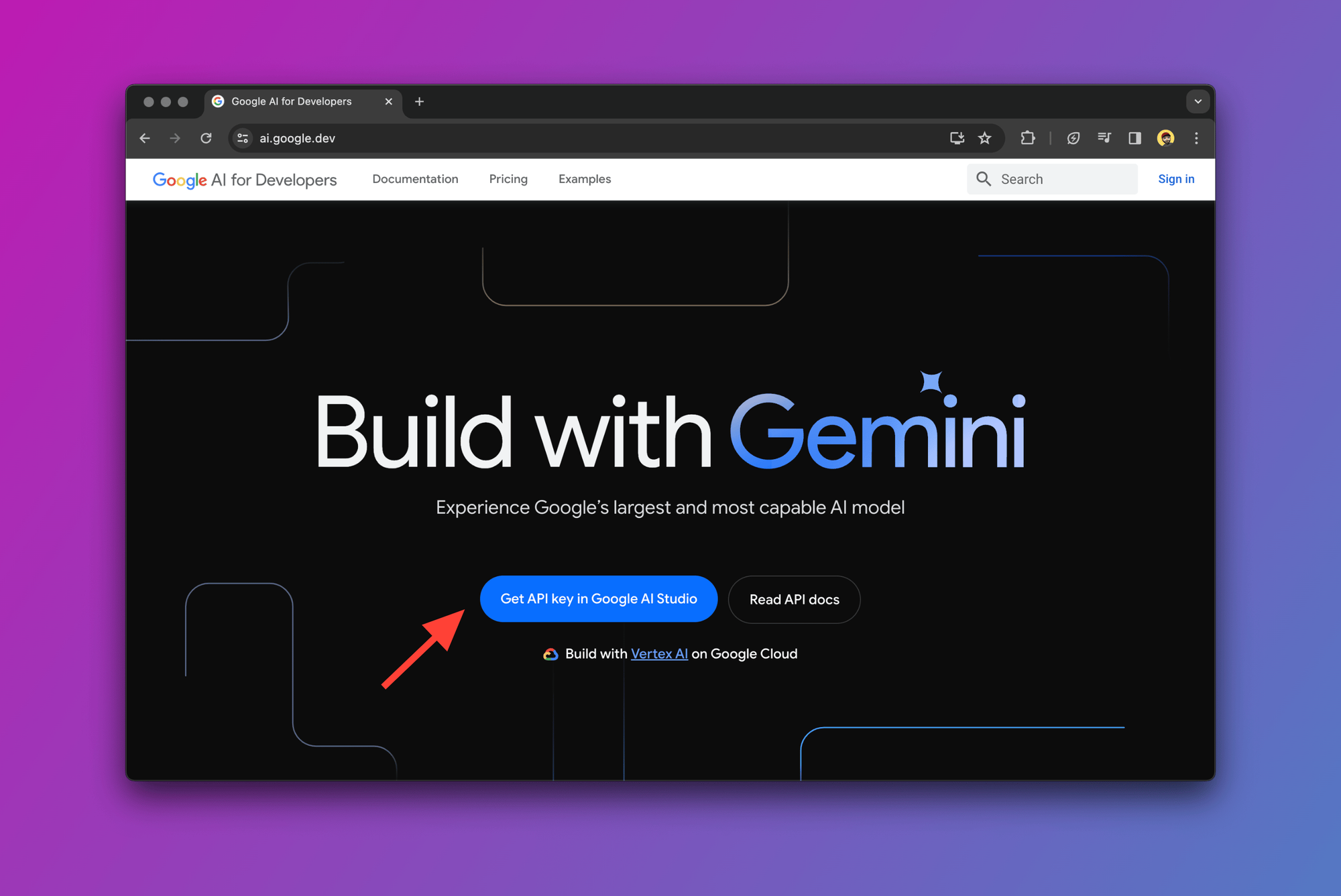1341x896 pixels.
Task: Click the bookmark star icon
Action: [x=983, y=138]
